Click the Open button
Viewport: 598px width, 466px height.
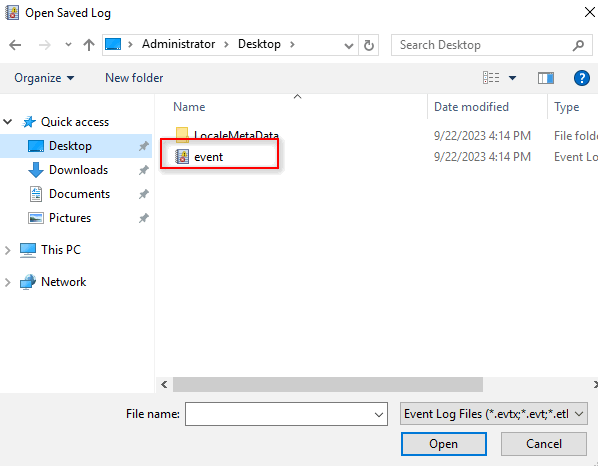(x=444, y=444)
